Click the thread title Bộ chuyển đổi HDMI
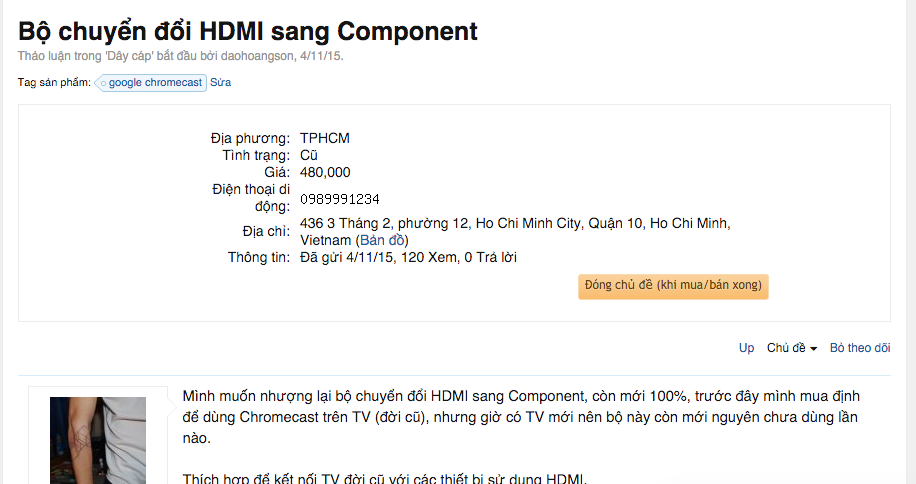Image resolution: width=916 pixels, height=484 pixels. pos(248,31)
